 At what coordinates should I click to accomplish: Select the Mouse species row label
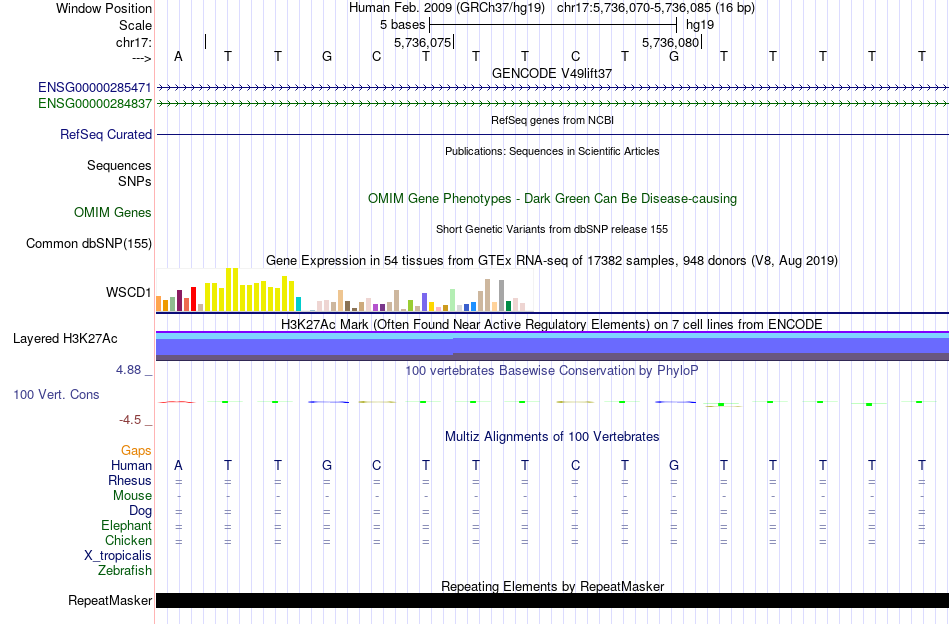pyautogui.click(x=132, y=496)
